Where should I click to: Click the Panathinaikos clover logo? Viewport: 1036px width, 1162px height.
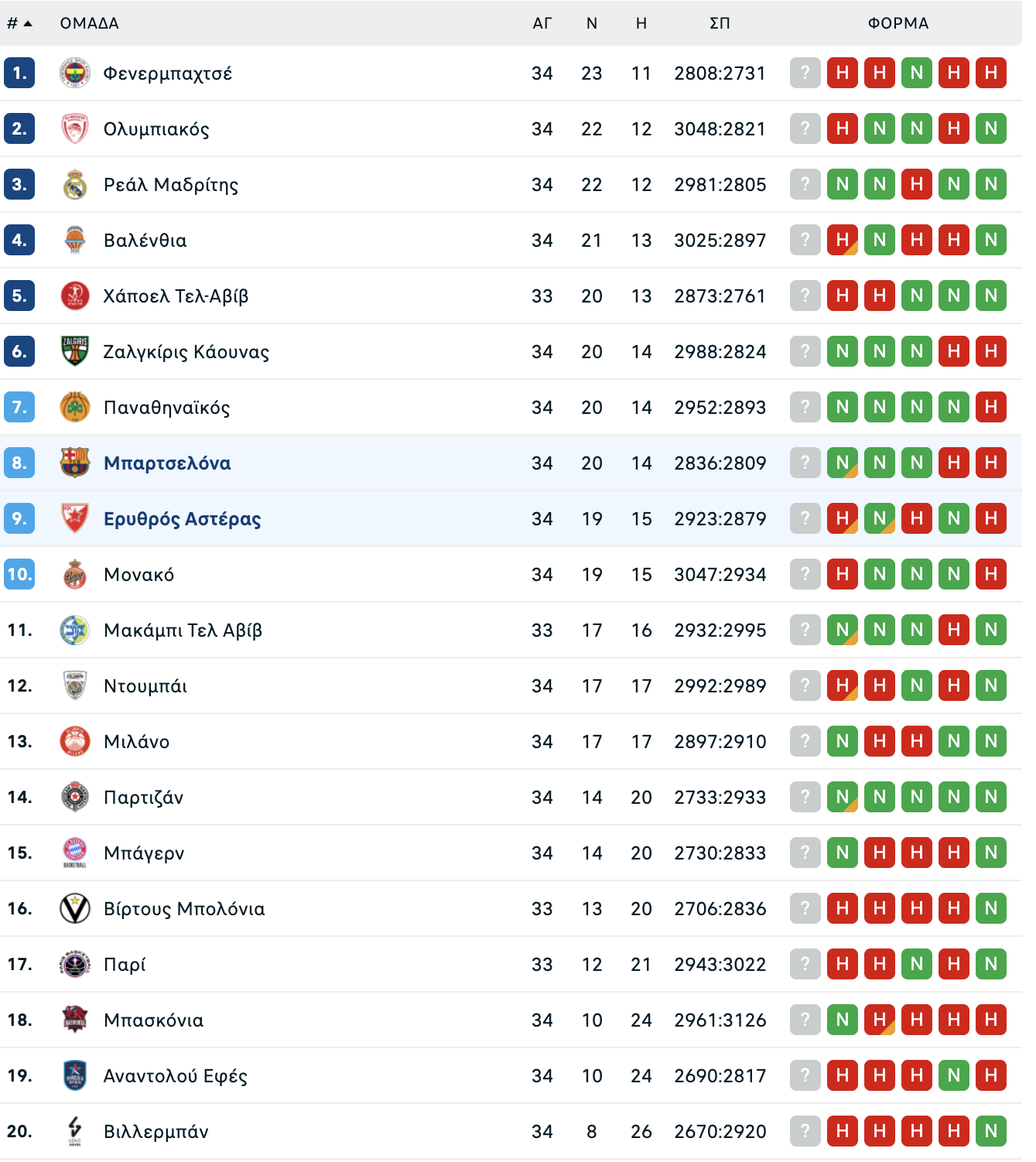(x=75, y=407)
